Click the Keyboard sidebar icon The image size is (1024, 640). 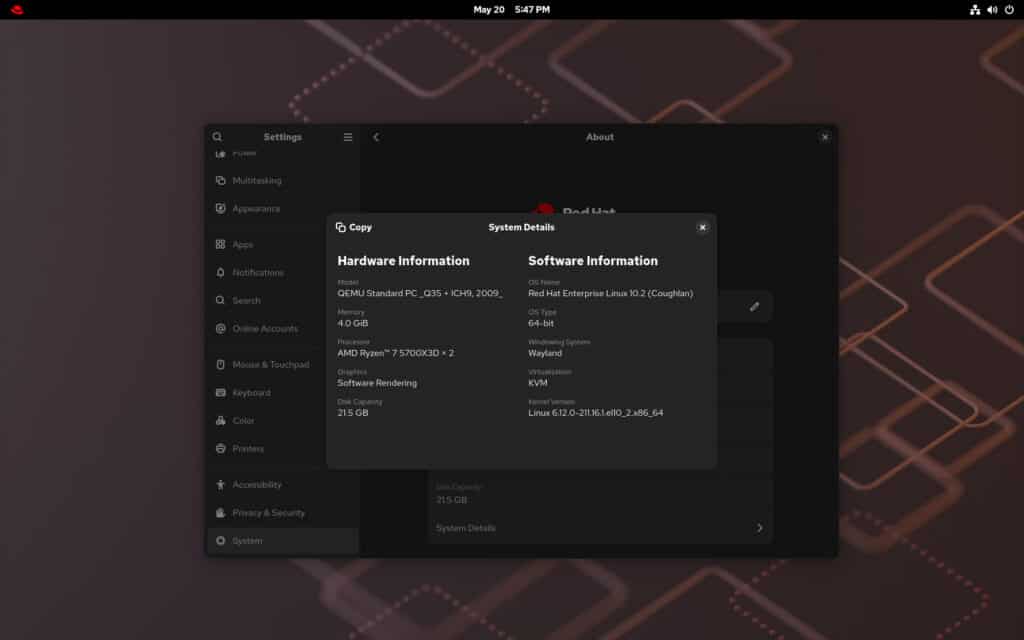coord(221,392)
